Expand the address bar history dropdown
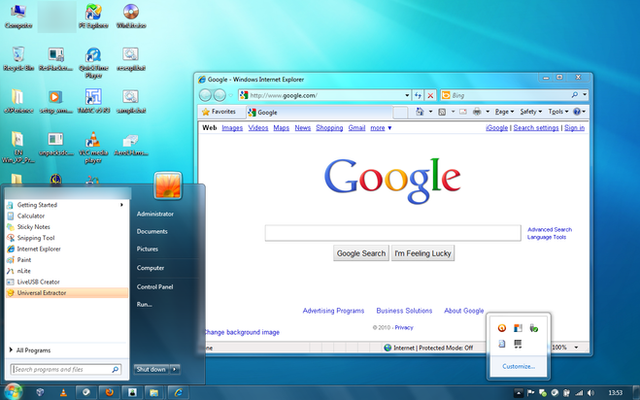Viewport: 640px width, 400px height. click(407, 96)
